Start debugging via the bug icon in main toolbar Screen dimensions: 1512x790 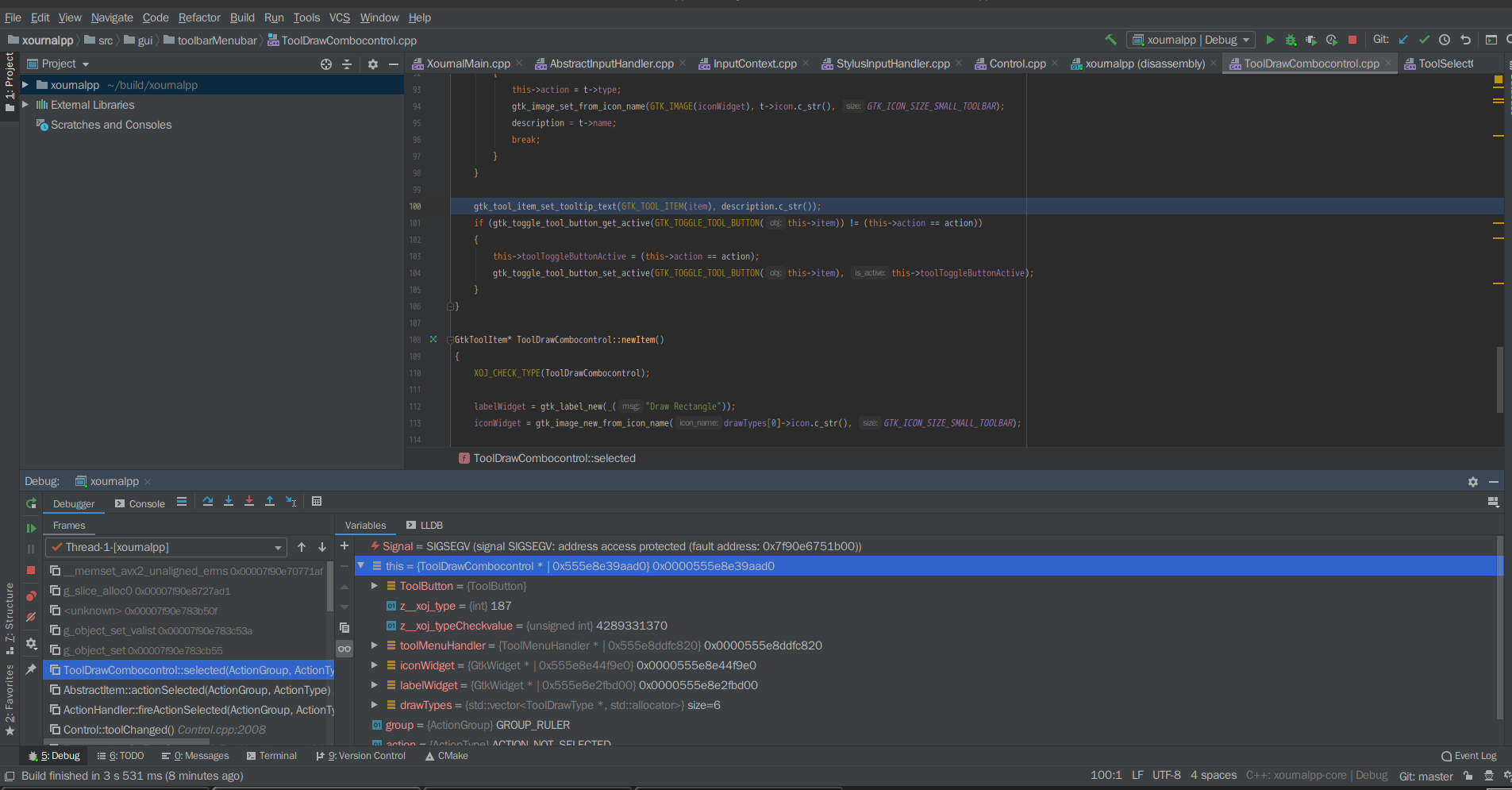click(1291, 39)
